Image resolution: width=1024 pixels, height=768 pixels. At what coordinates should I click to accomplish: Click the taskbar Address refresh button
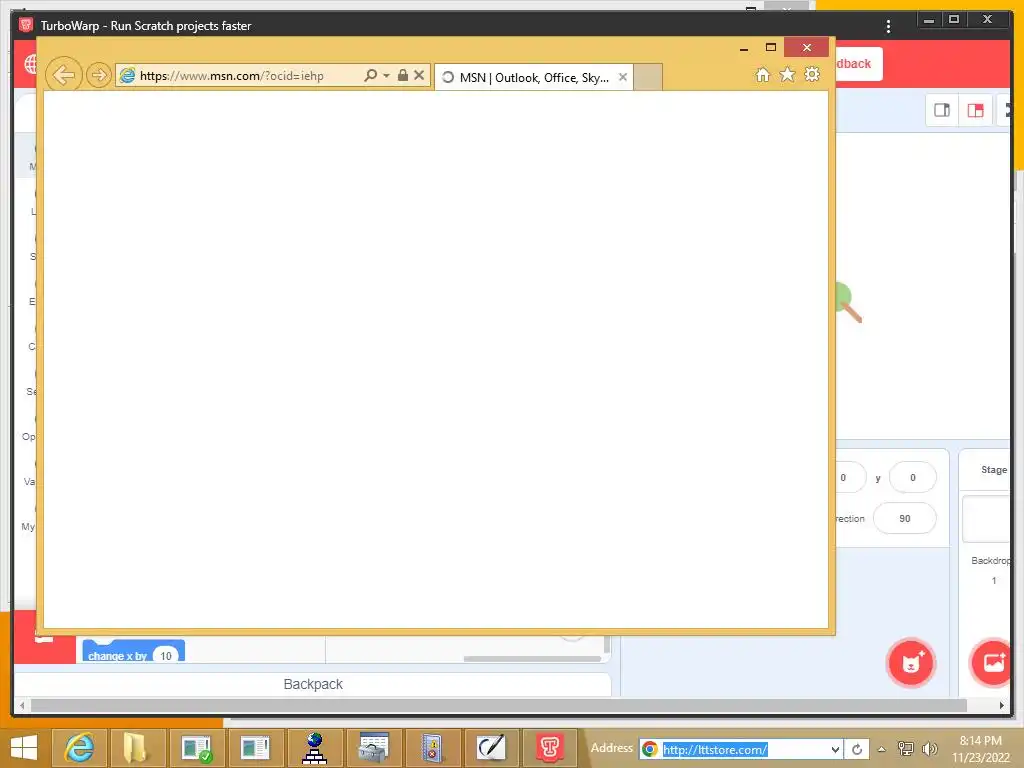857,749
